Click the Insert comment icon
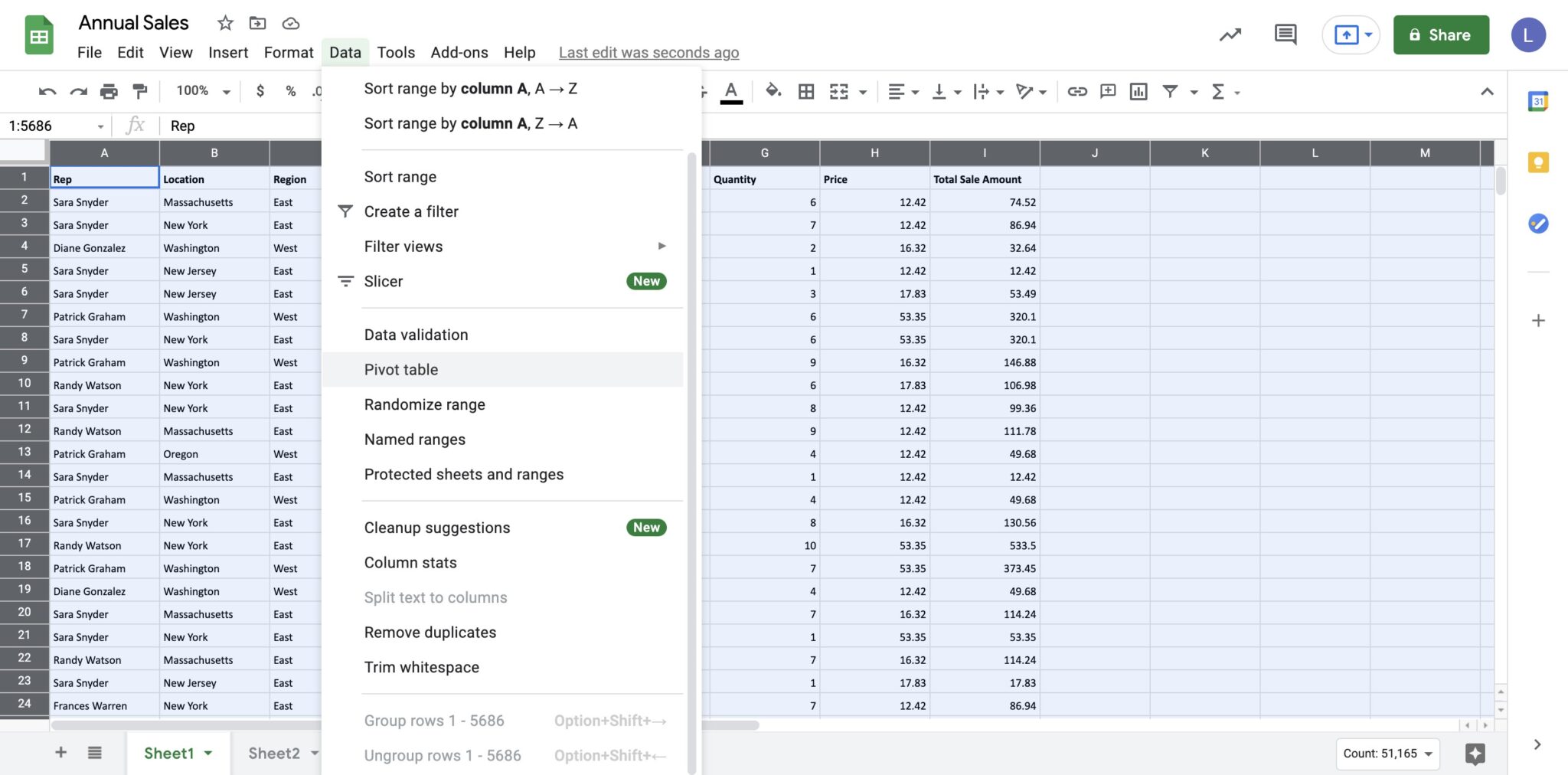The image size is (1568, 775). (1108, 92)
